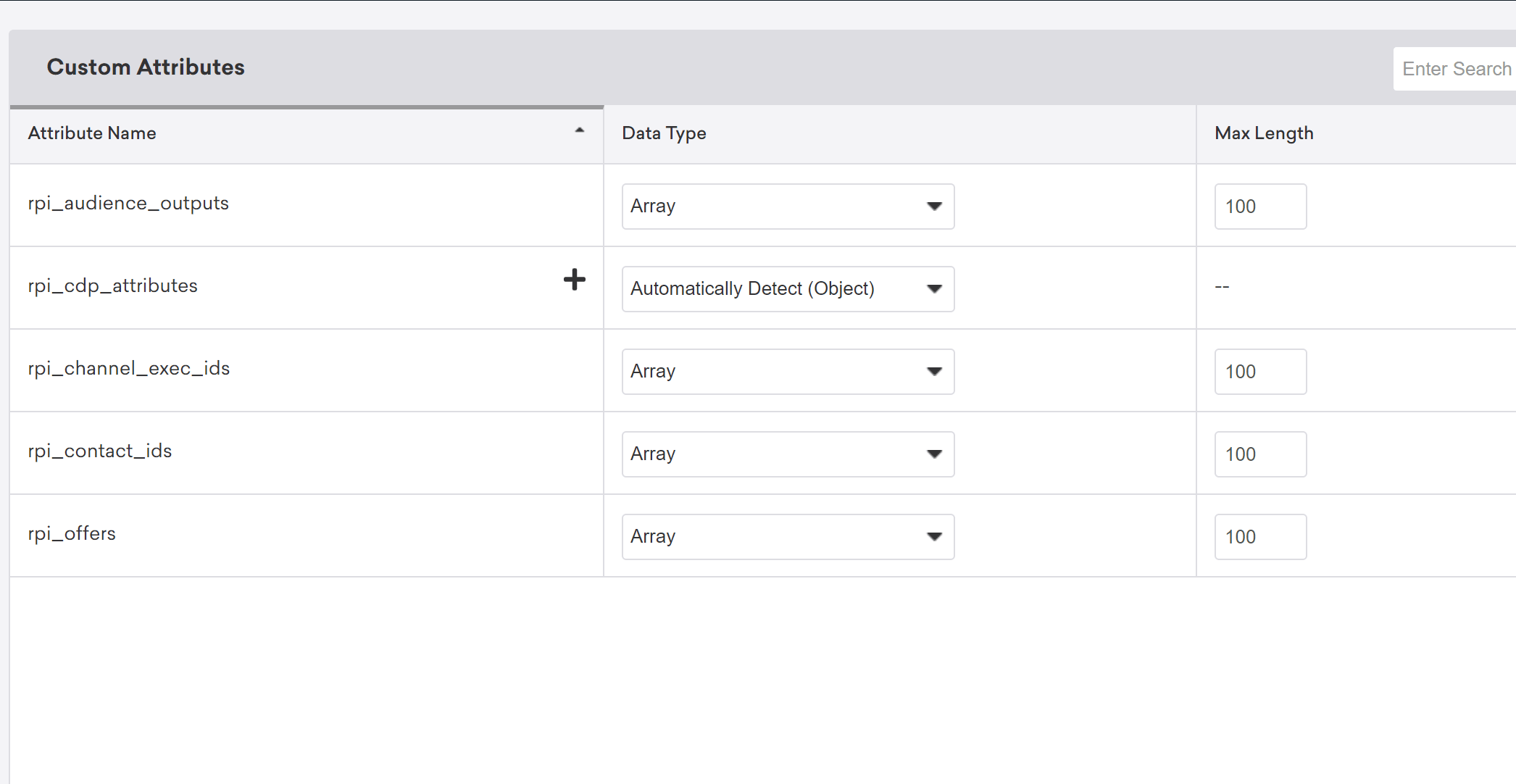Image resolution: width=1516 pixels, height=784 pixels.
Task: Click the Data Type column header
Action: (x=664, y=133)
